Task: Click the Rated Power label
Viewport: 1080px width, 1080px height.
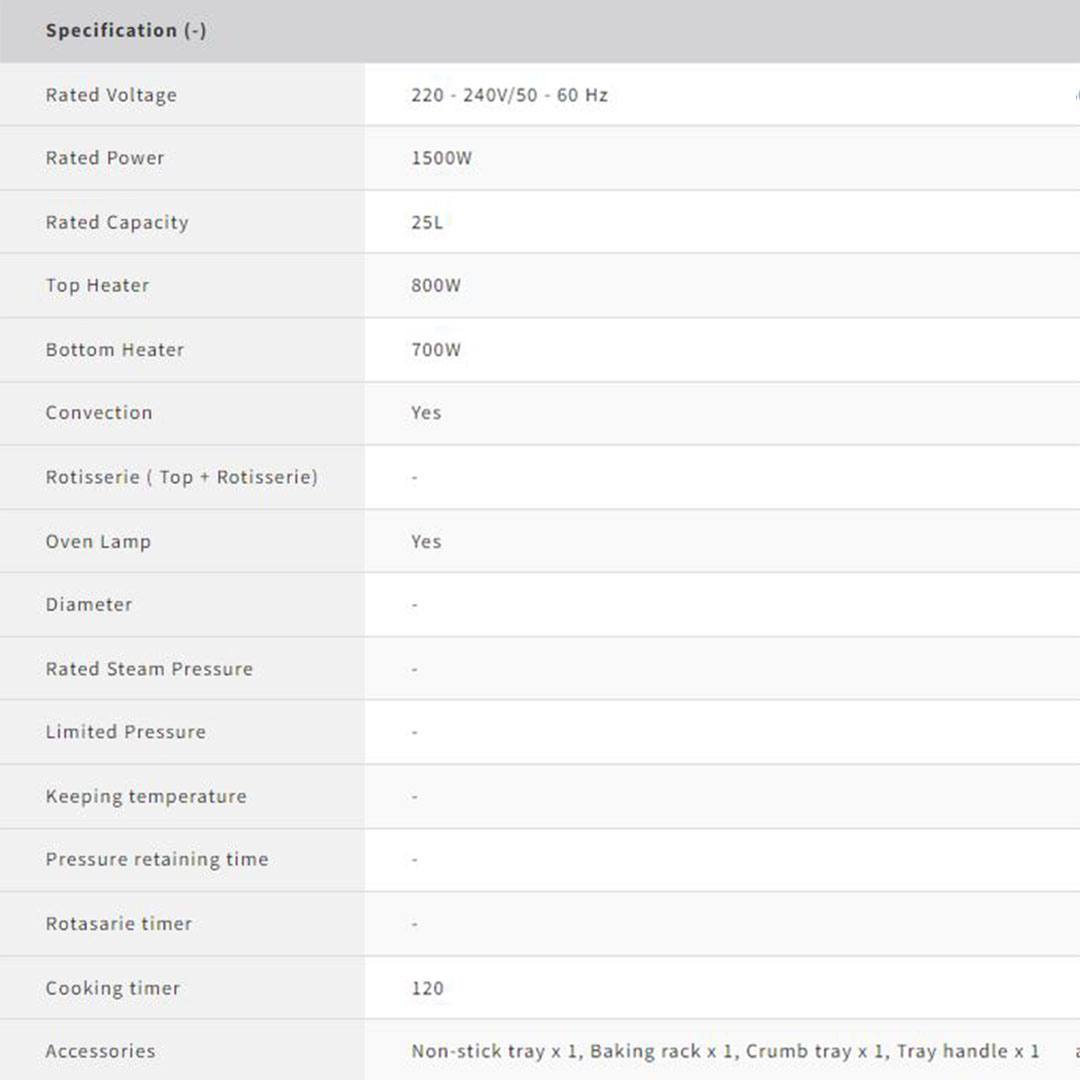Action: 105,158
